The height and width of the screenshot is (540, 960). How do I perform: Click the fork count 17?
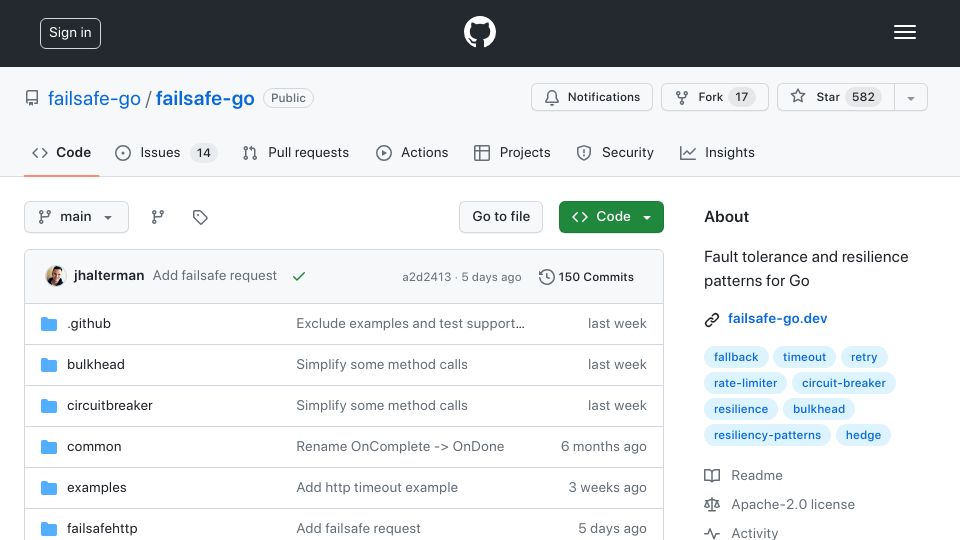(x=741, y=97)
